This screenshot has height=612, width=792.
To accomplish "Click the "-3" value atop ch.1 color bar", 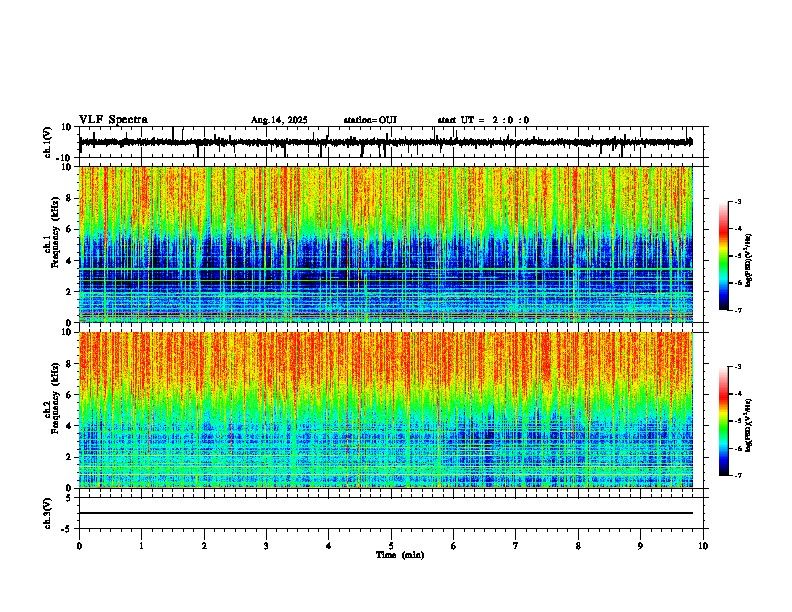I will (x=737, y=201).
